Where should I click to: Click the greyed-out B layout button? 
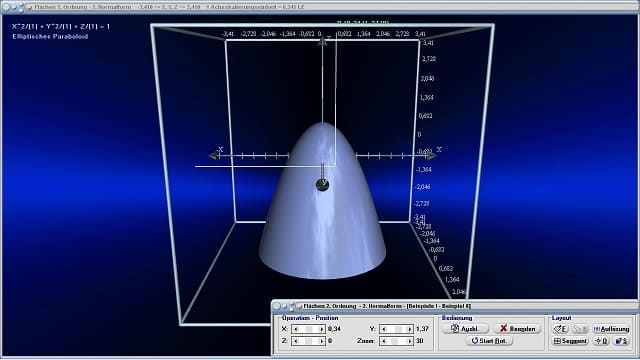click(x=580, y=329)
